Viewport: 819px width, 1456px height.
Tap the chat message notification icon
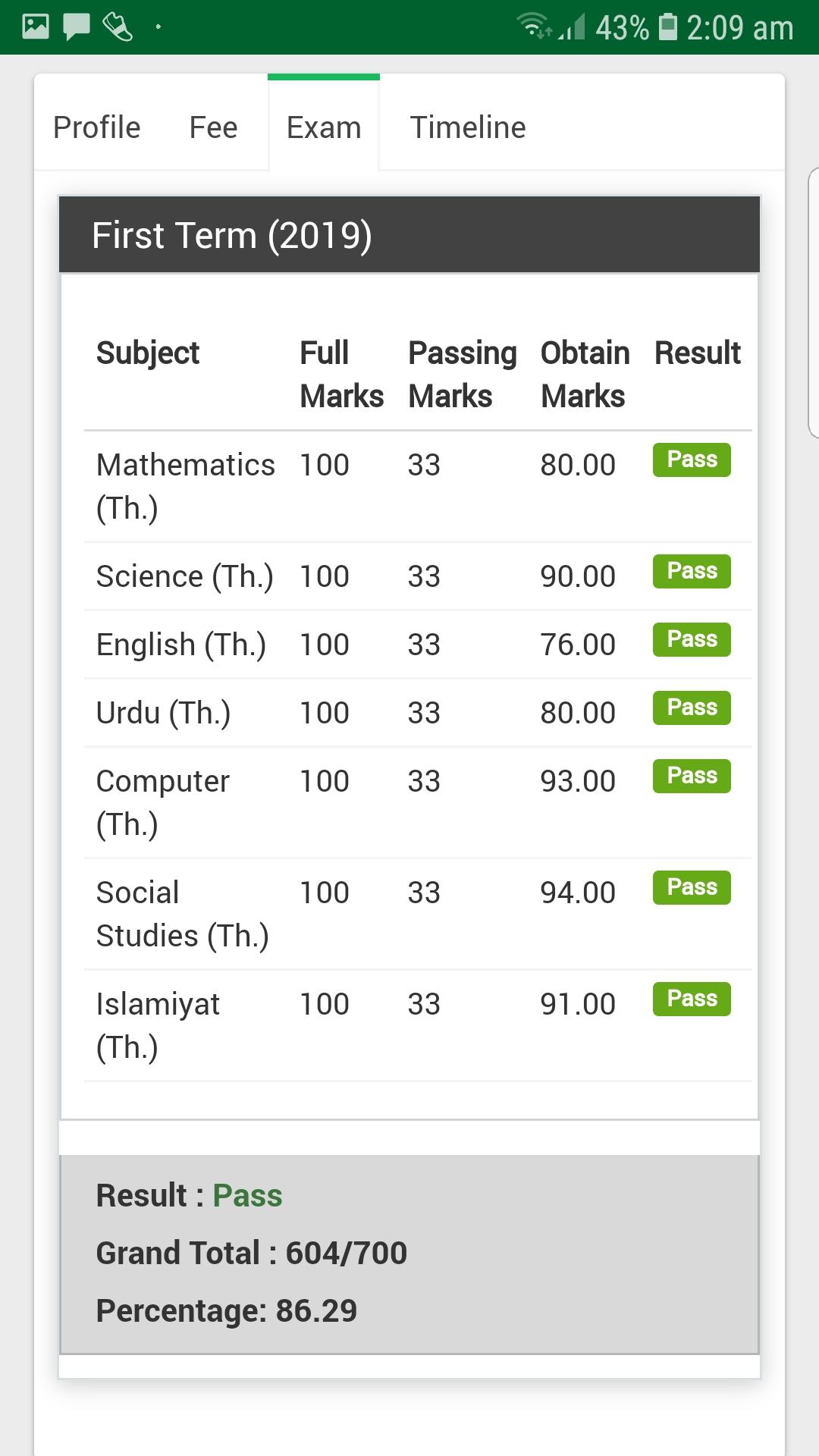[77, 27]
